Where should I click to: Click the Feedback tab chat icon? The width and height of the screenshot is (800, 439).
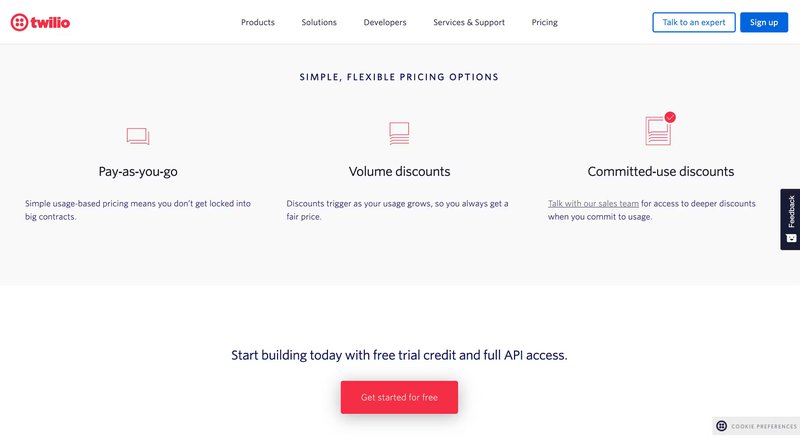point(791,238)
